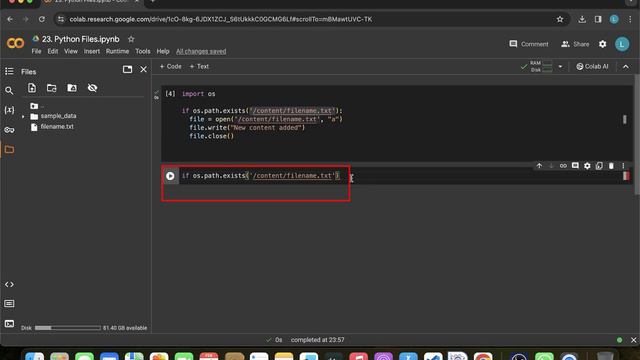Viewport: 640px width, 360px height.
Task: Open the File menu
Action: (x=36, y=51)
